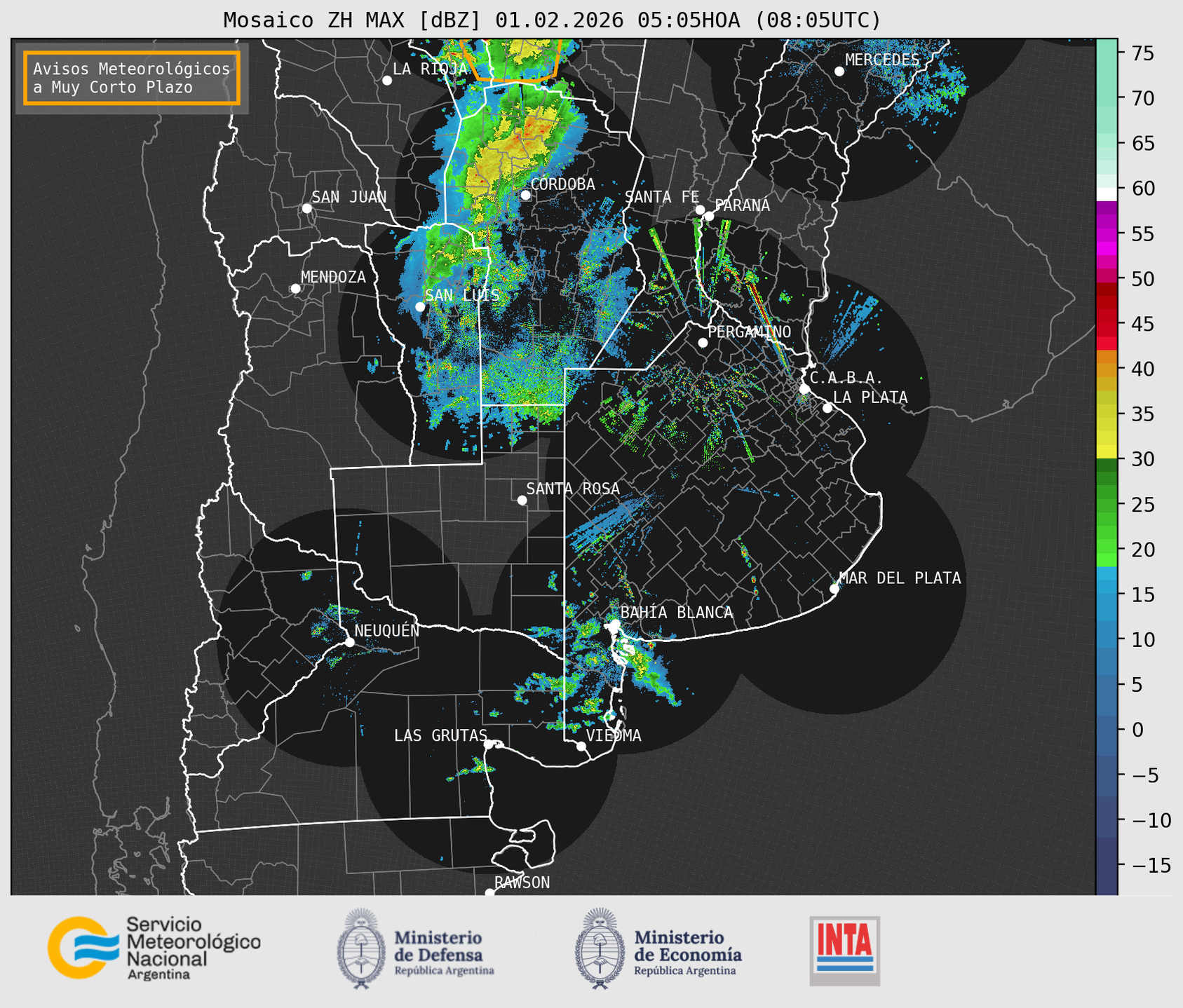Click the 75 colorbar tick label
This screenshot has height=1008, width=1183.
pyautogui.click(x=1144, y=53)
